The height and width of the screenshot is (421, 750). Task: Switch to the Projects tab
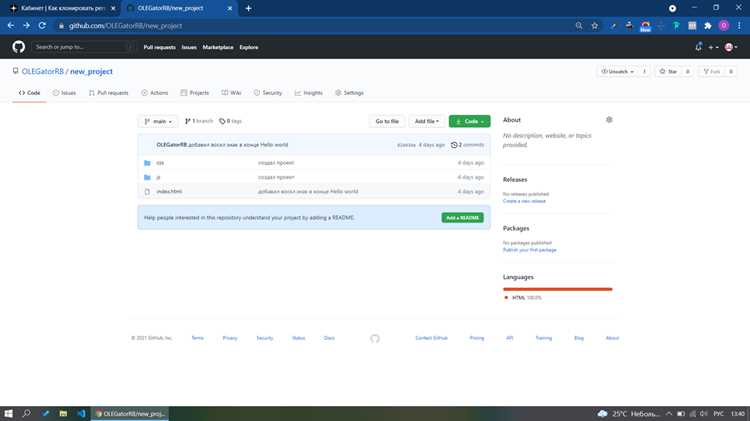point(195,93)
